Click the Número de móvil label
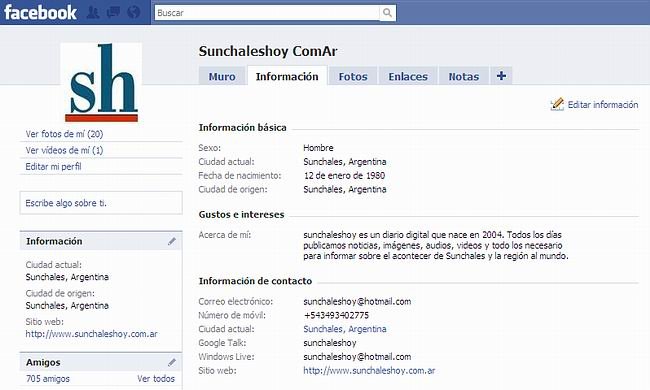The image size is (650, 390). [x=232, y=315]
